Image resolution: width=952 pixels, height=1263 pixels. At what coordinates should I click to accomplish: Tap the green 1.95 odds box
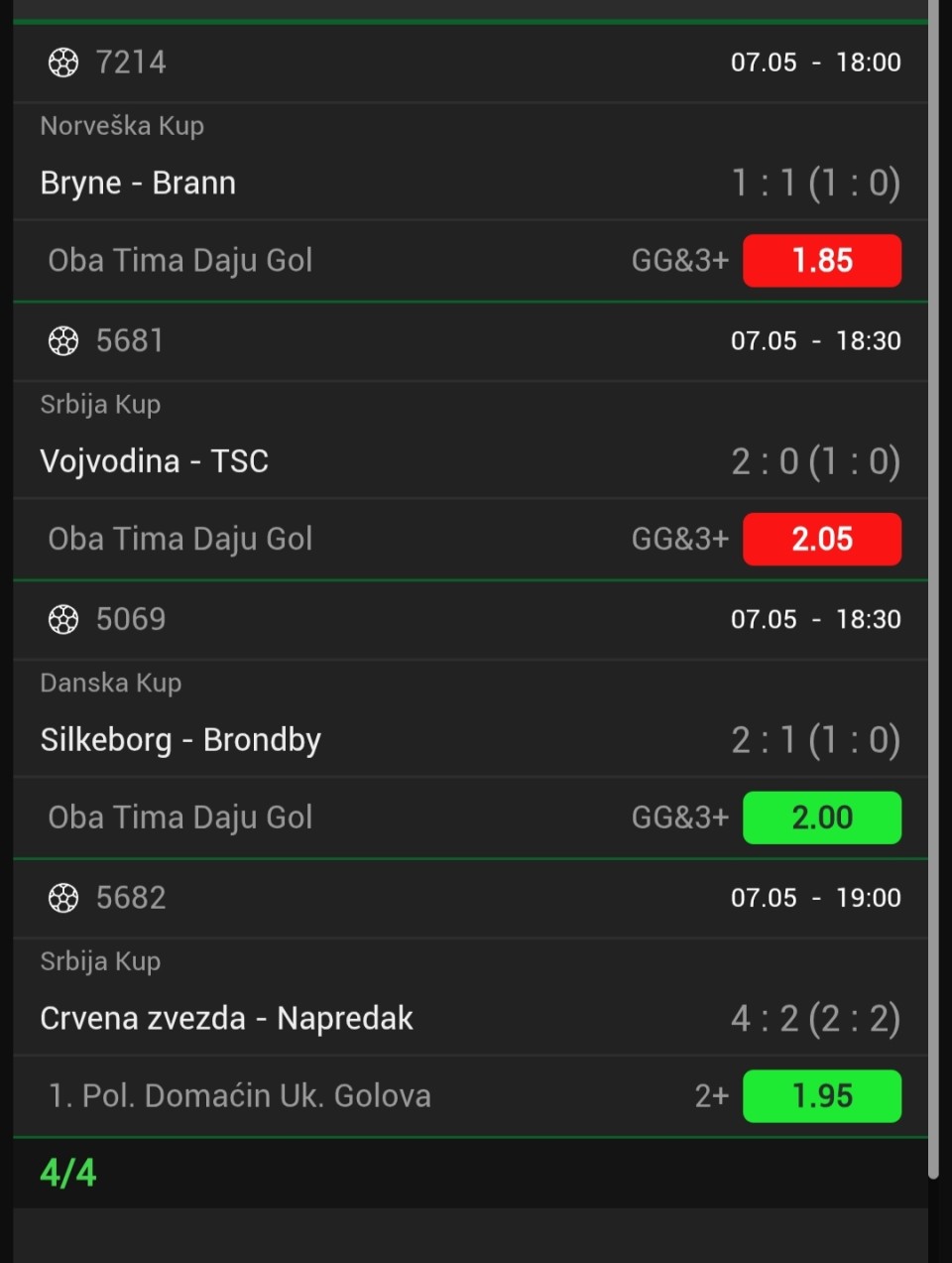[x=822, y=1096]
